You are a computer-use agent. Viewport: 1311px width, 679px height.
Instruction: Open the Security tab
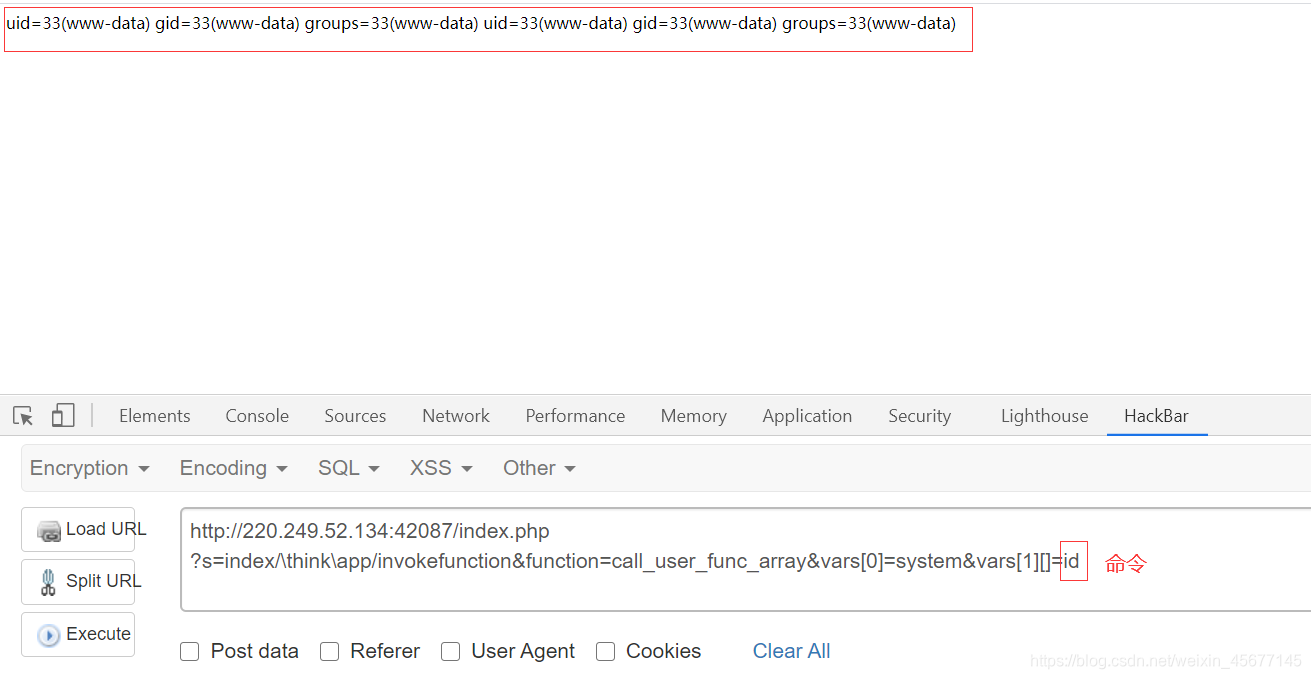[919, 416]
